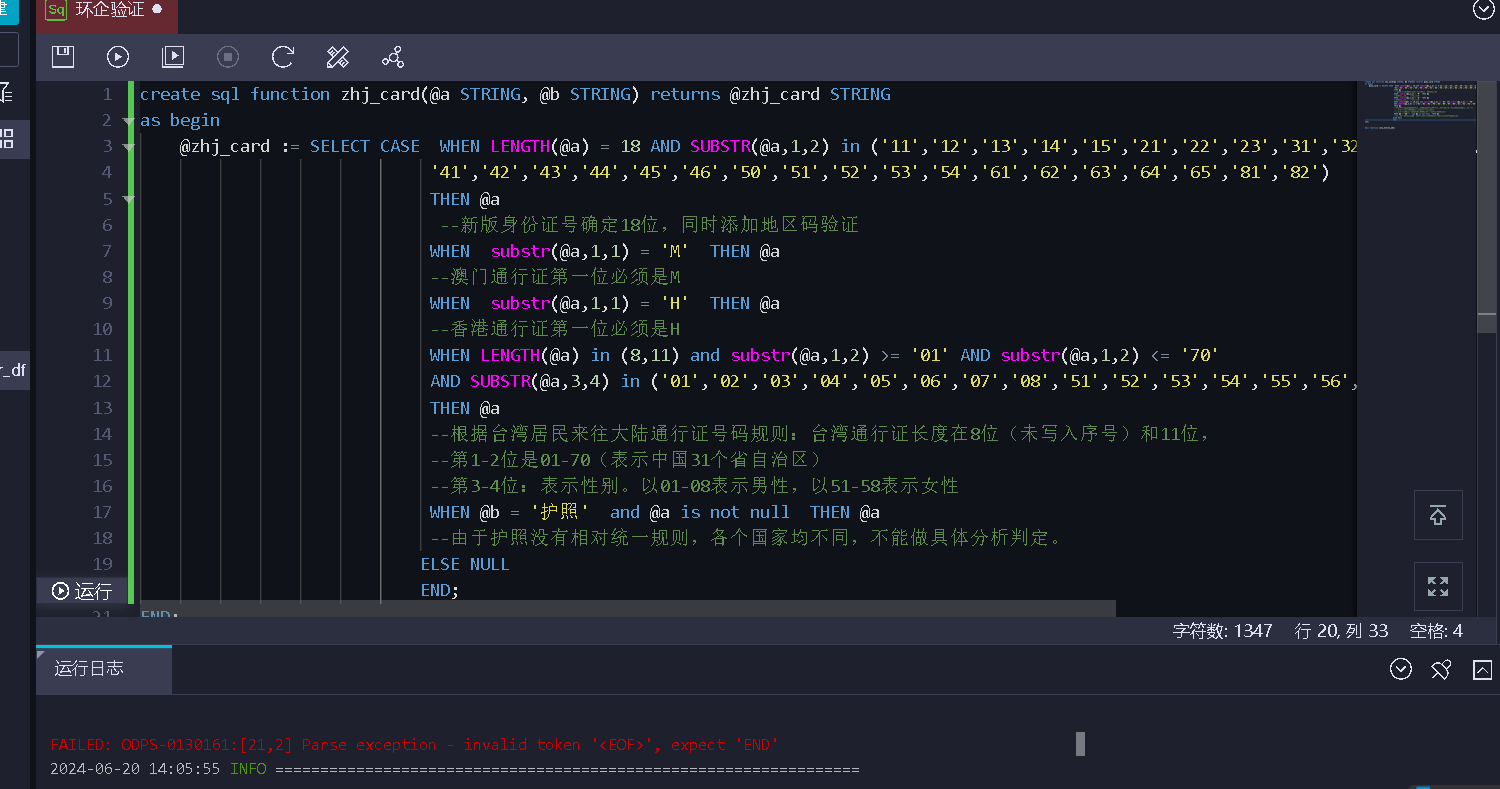The image size is (1500, 789).
Task: Click the advanced run with parameters icon
Action: (x=173, y=57)
